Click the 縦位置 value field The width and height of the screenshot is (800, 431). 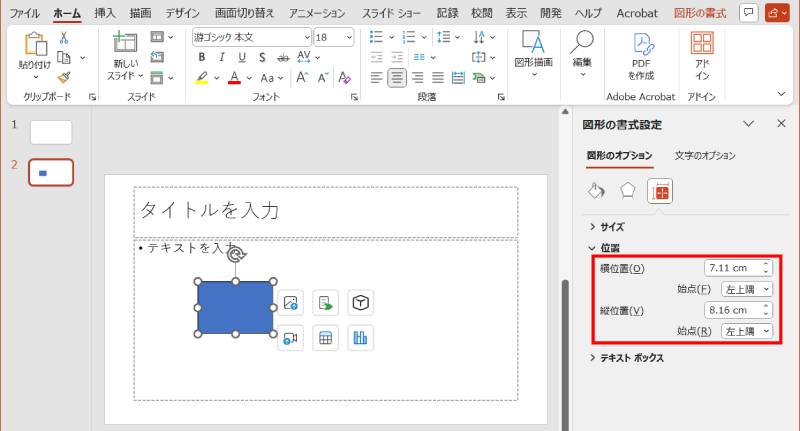[734, 310]
